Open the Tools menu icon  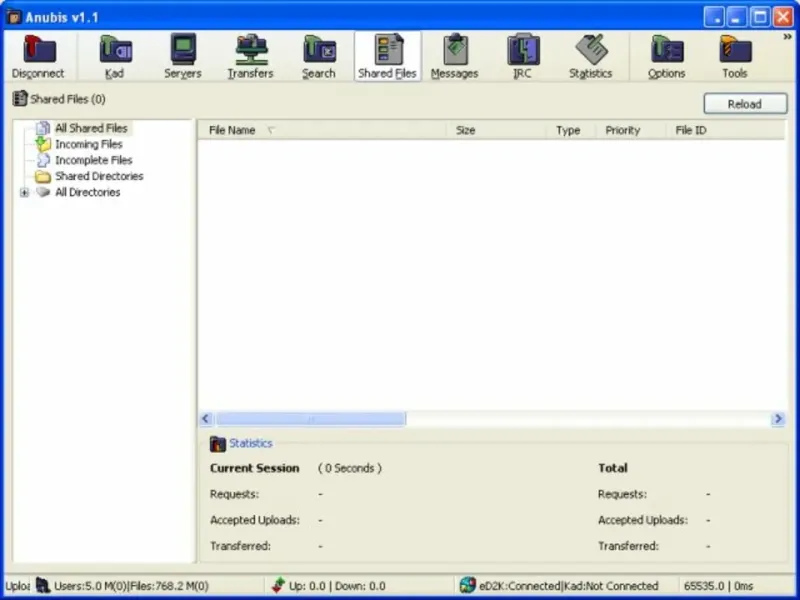pos(735,56)
